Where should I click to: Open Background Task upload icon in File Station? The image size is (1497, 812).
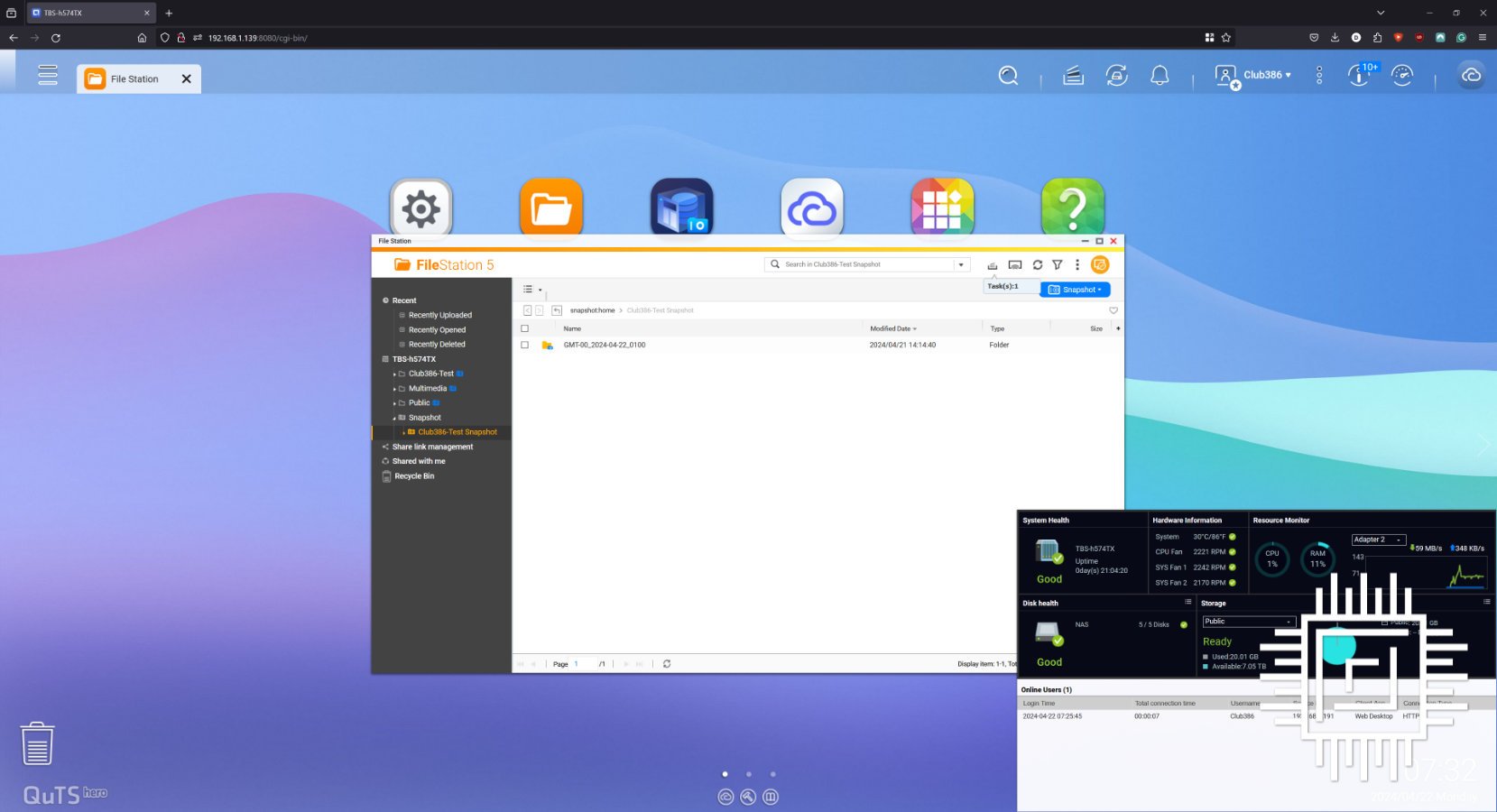(993, 265)
